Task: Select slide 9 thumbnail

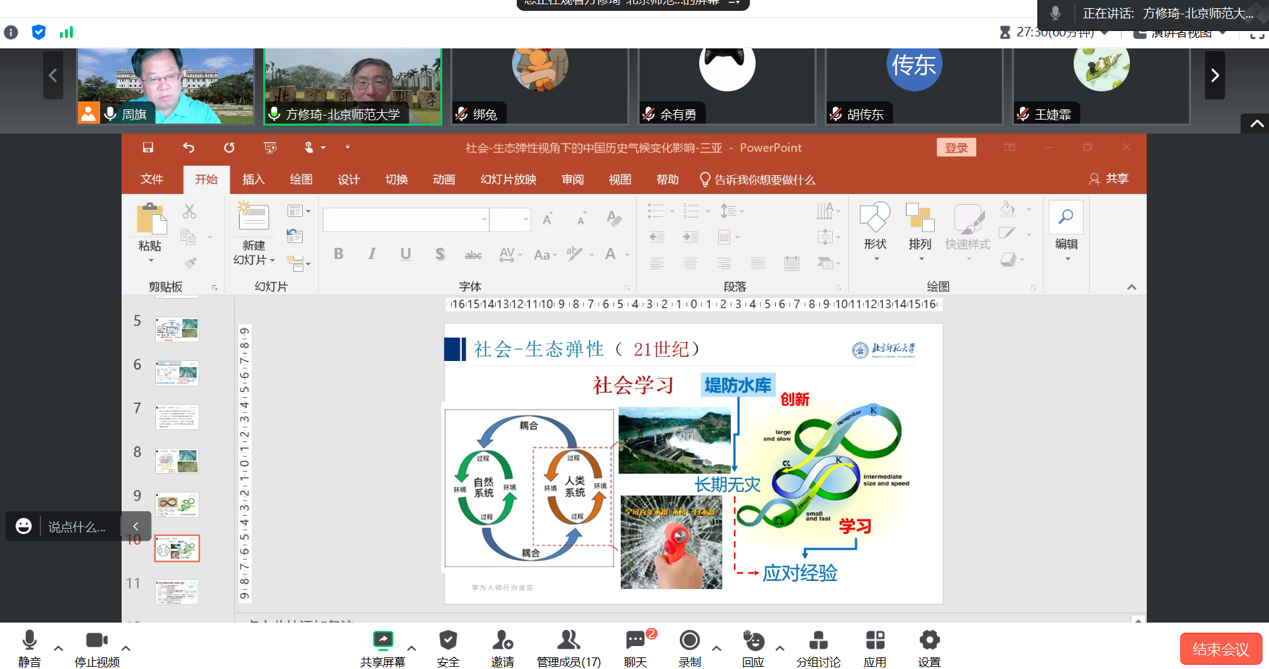Action: 177,504
